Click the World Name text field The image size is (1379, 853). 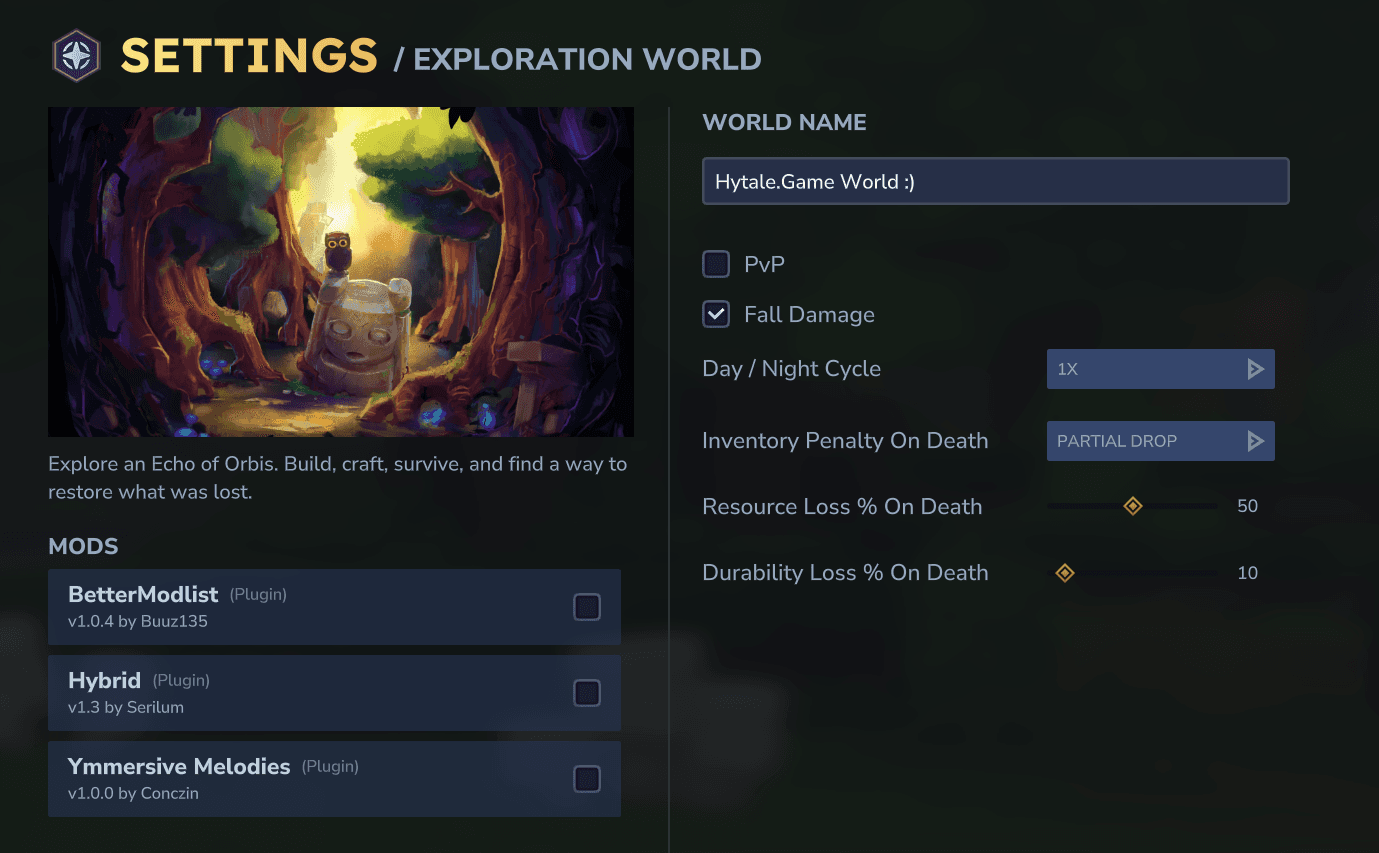pos(995,181)
